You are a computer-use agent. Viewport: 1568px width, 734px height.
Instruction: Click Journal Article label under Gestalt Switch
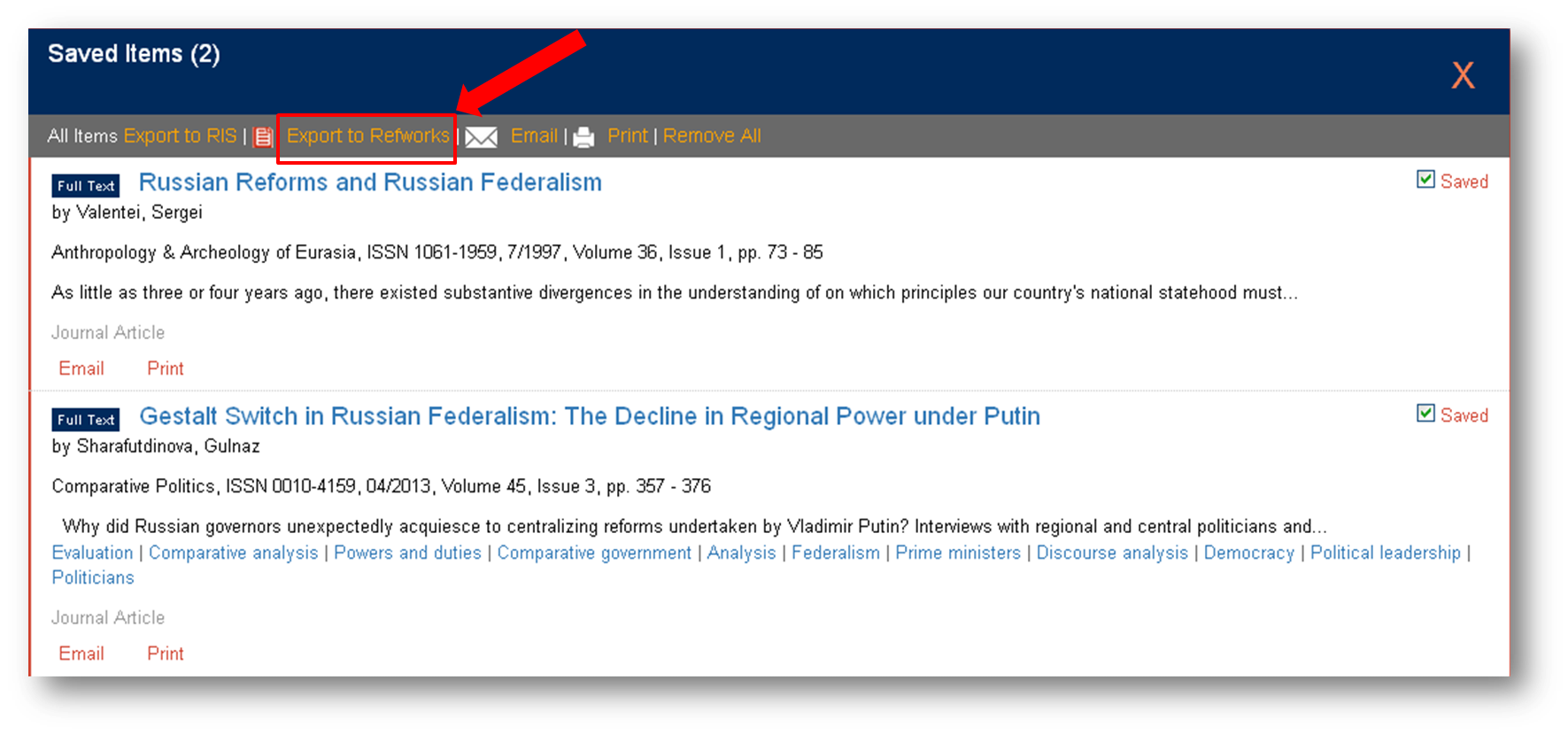(x=108, y=618)
